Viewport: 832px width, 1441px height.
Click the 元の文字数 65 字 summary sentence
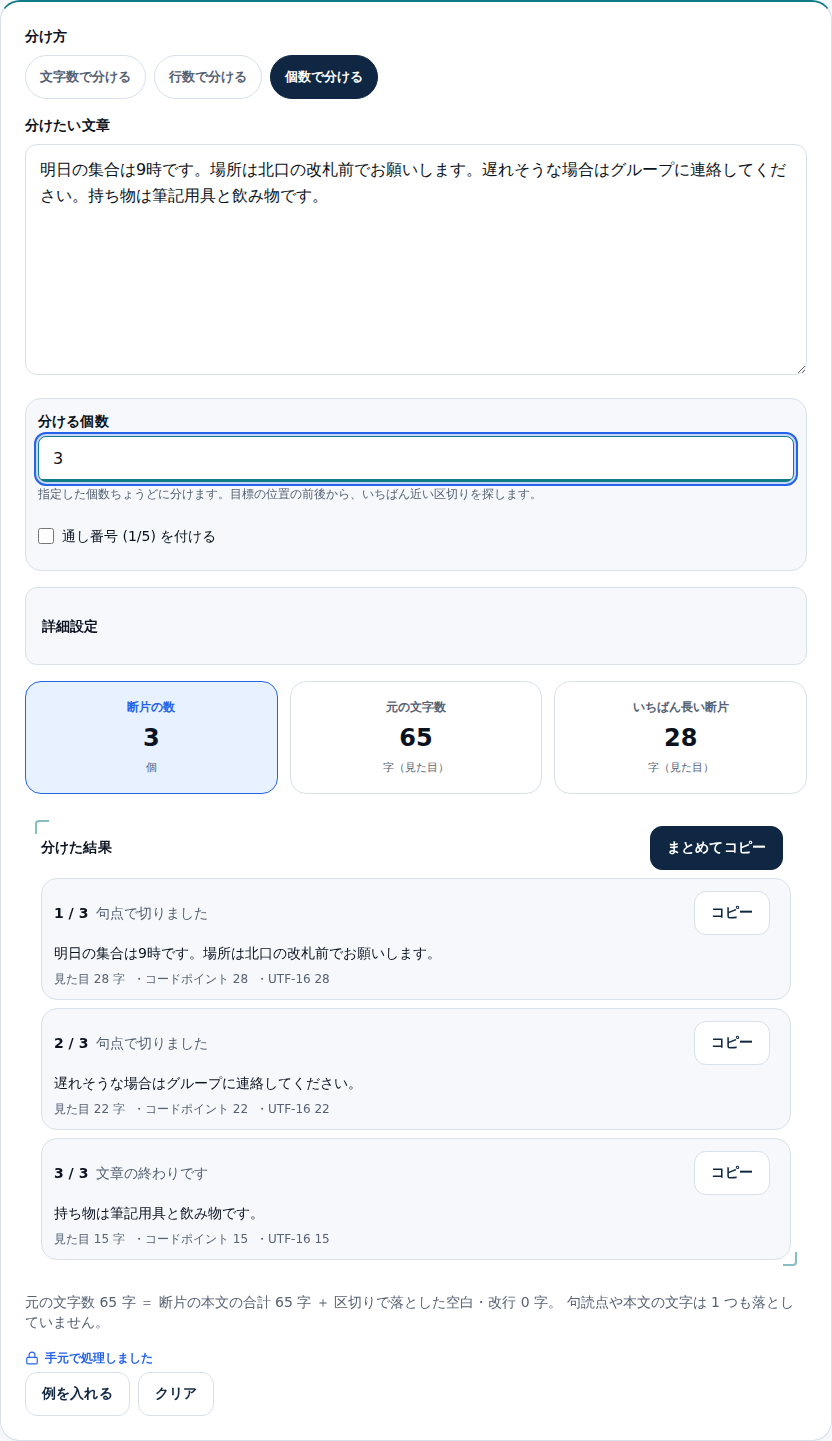[410, 1312]
